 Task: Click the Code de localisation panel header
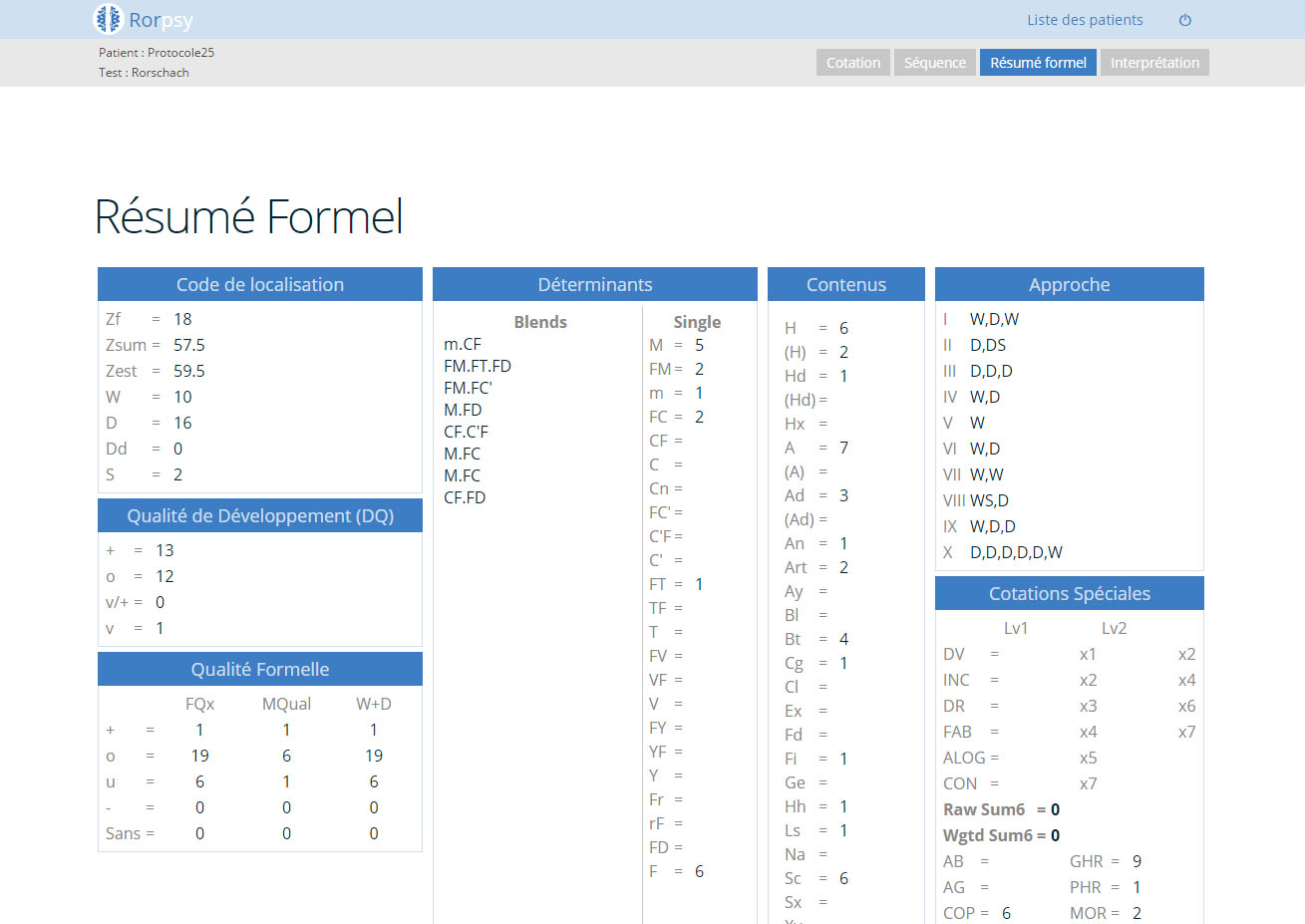click(x=260, y=284)
